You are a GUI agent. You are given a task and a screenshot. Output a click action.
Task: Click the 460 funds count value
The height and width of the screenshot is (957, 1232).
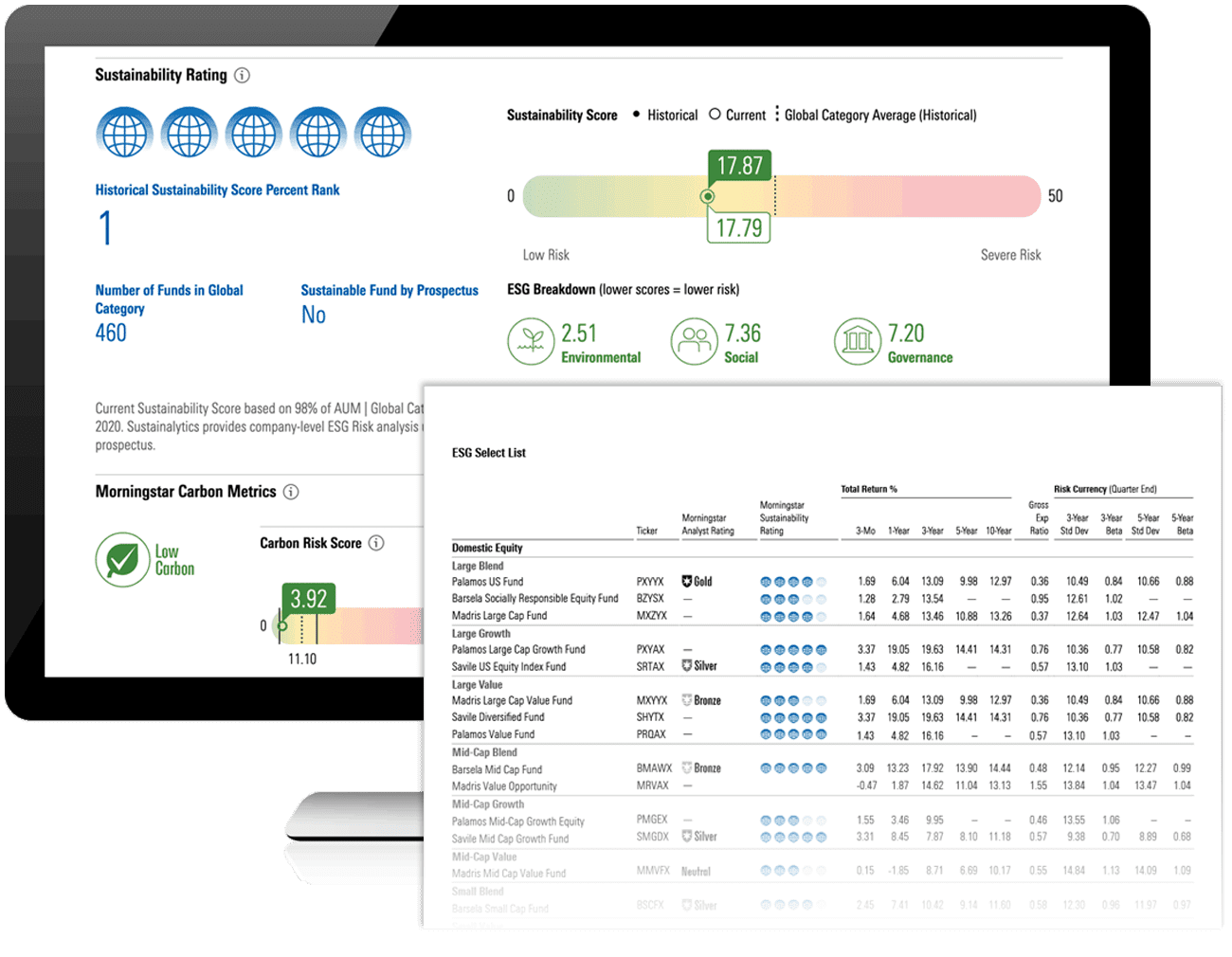(x=111, y=333)
